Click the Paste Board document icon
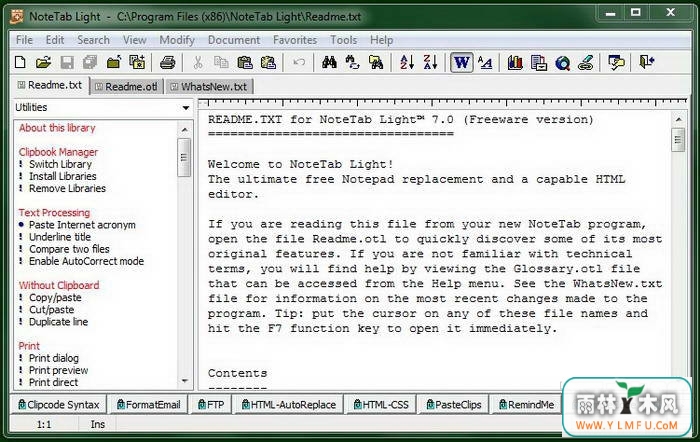700x442 pixels. [x=539, y=62]
